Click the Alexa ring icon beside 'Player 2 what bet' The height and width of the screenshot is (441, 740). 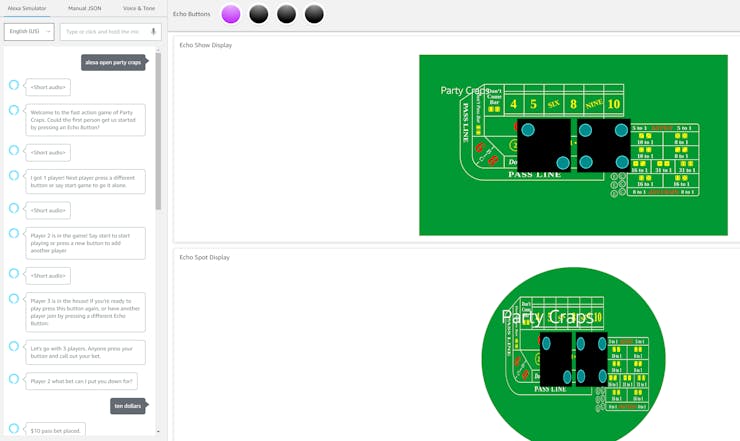14,379
